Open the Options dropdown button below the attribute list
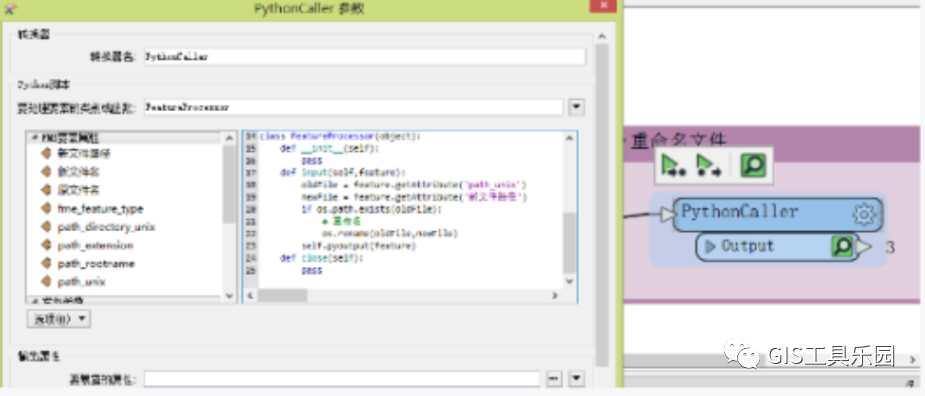925x396 pixels. pyautogui.click(x=59, y=319)
